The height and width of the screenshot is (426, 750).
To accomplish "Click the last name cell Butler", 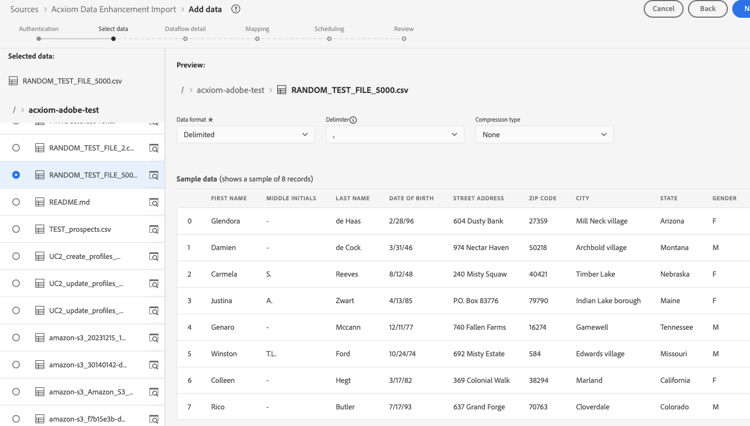I will [x=345, y=407].
